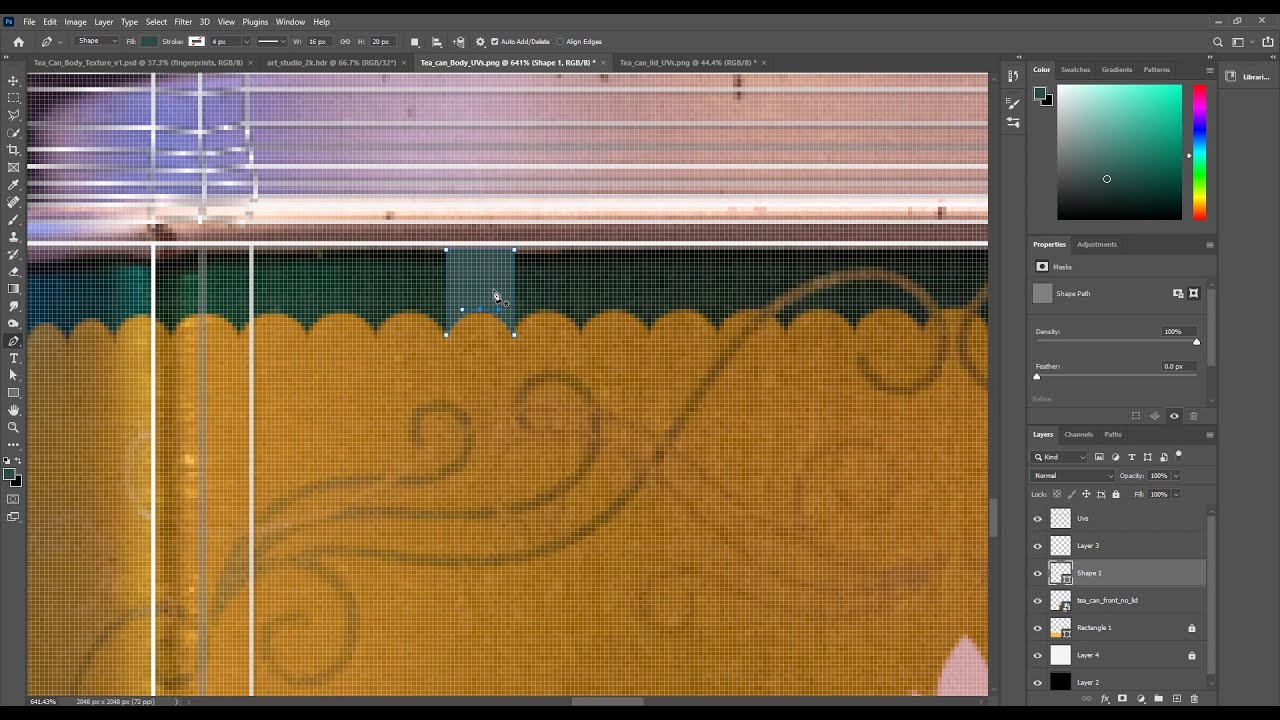Select the Eyedropper tool

pos(13,185)
